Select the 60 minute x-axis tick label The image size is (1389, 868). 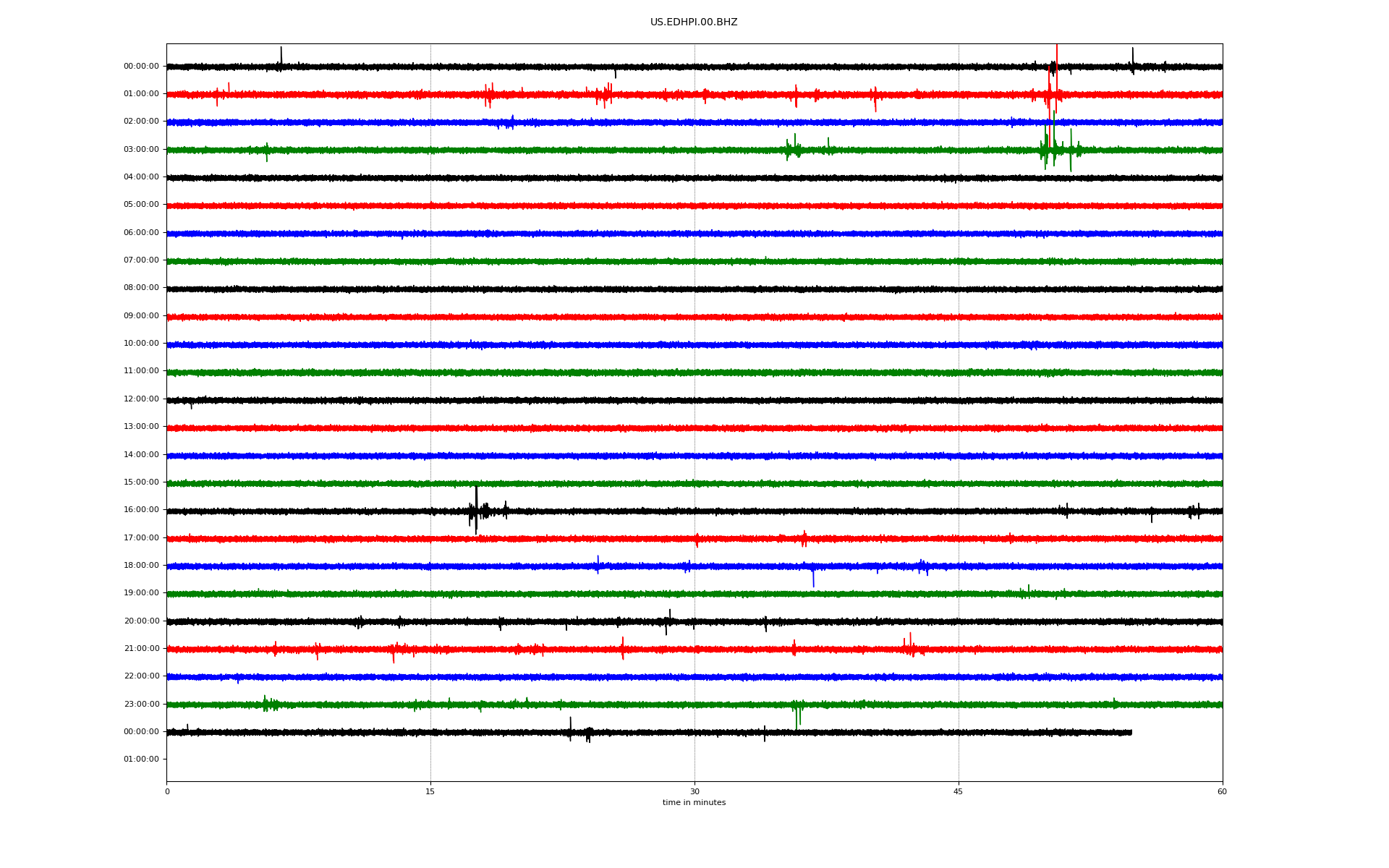[1222, 791]
